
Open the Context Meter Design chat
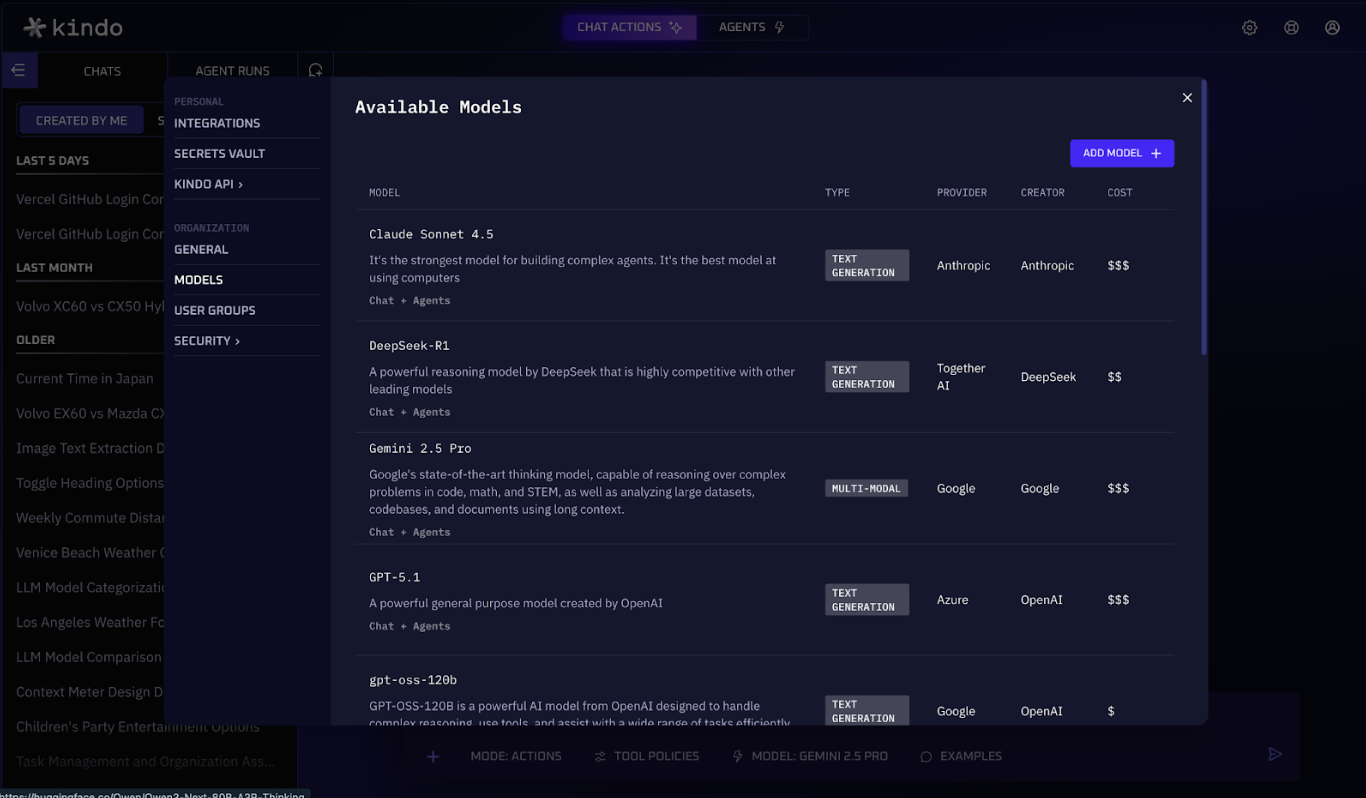[90, 692]
